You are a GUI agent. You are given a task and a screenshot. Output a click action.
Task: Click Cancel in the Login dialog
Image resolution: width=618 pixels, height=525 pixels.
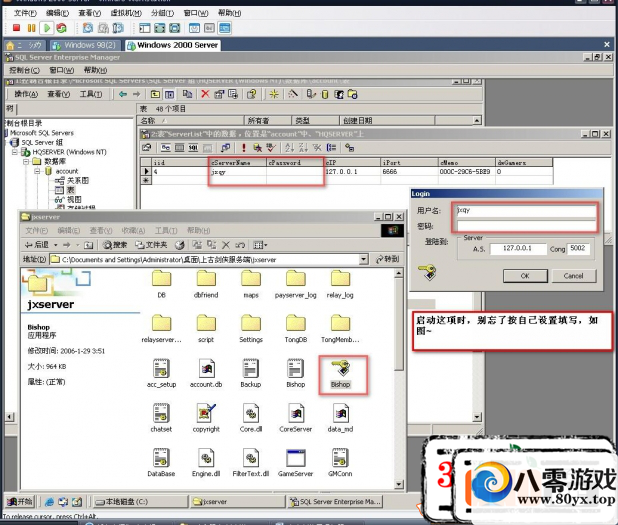(x=573, y=276)
